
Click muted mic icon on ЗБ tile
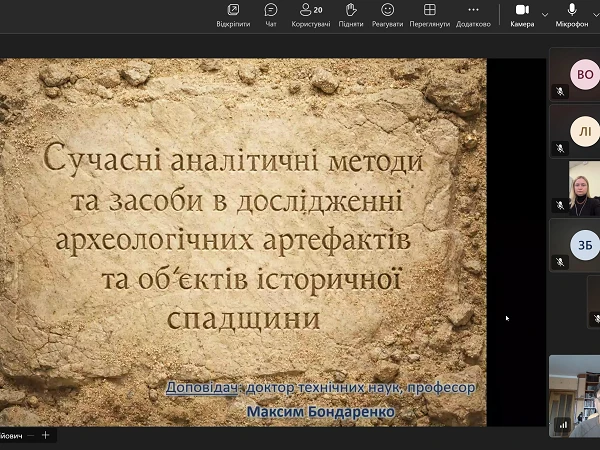[x=561, y=262]
